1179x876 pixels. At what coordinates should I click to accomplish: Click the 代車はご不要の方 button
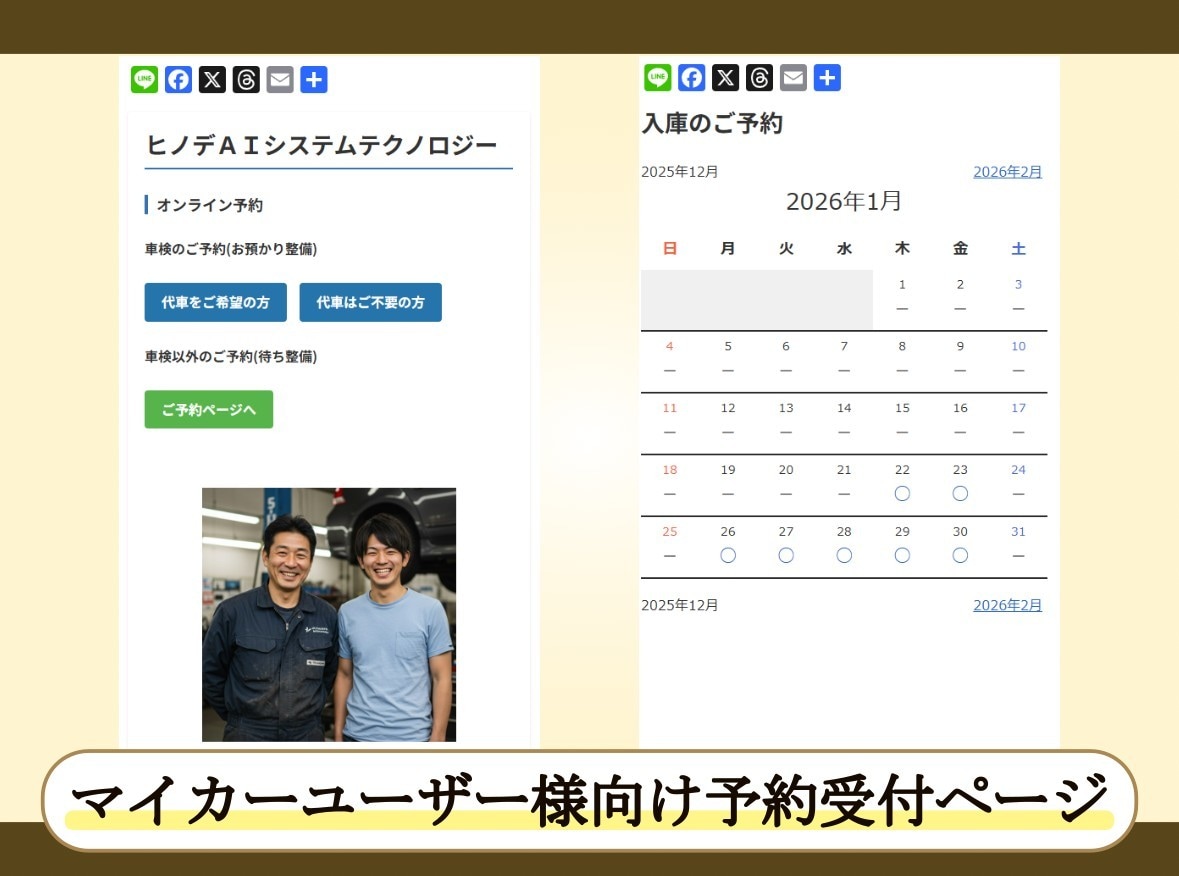coord(371,302)
